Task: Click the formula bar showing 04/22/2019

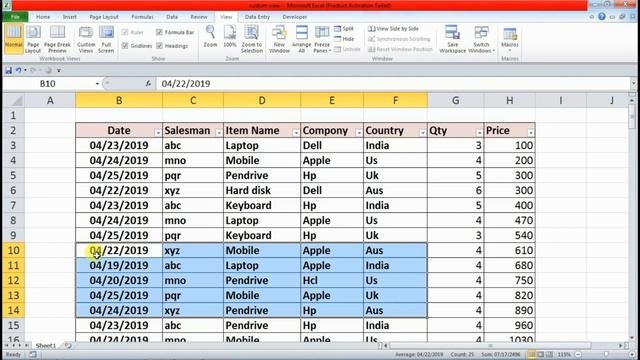Action: click(x=394, y=84)
